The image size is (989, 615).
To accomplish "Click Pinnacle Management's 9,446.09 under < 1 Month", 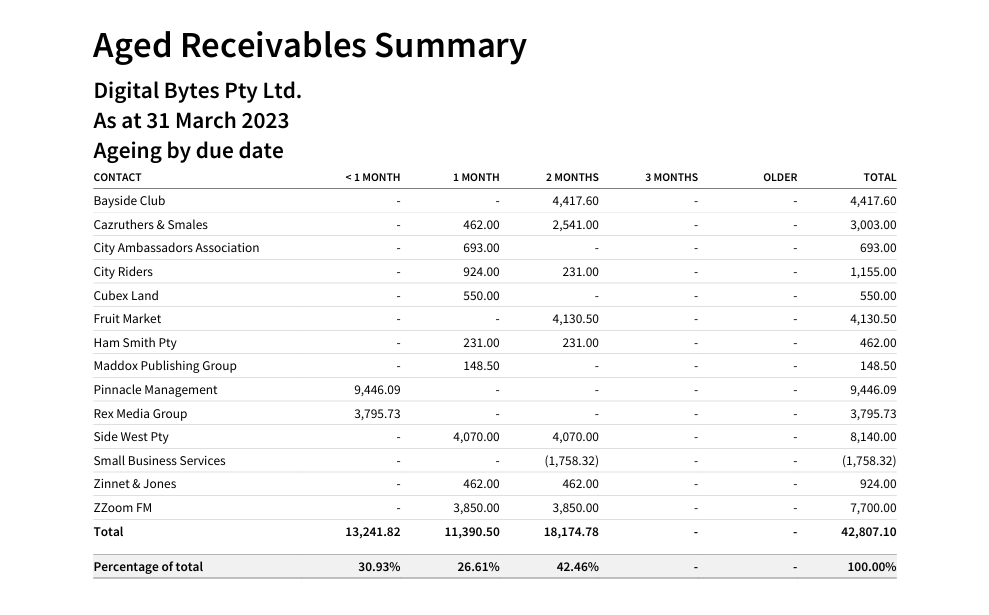I will (376, 390).
